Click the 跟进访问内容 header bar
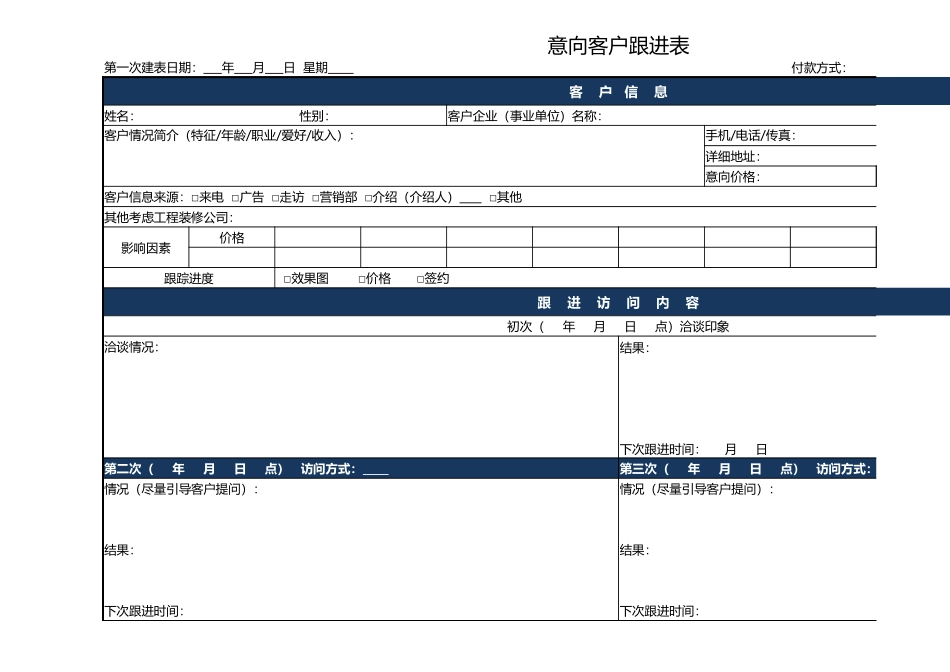This screenshot has width=950, height=672. click(x=620, y=302)
